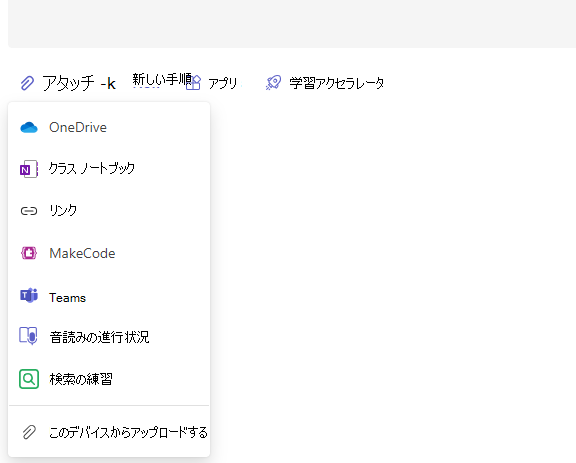The image size is (576, 463).
Task: Click the rocket learning accelerator icon
Action: coord(273,83)
